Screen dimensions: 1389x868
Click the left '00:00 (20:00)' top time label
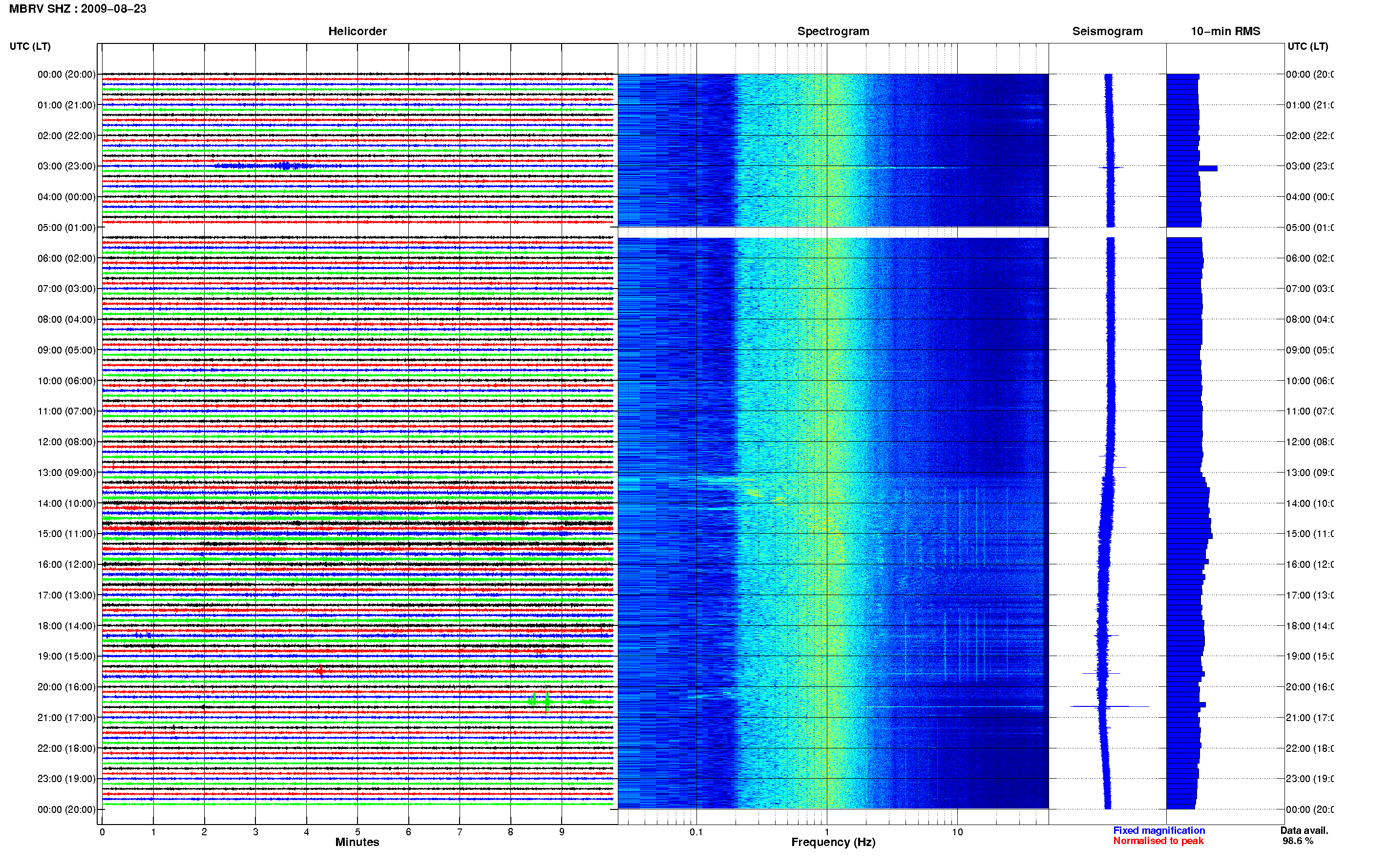[x=66, y=74]
